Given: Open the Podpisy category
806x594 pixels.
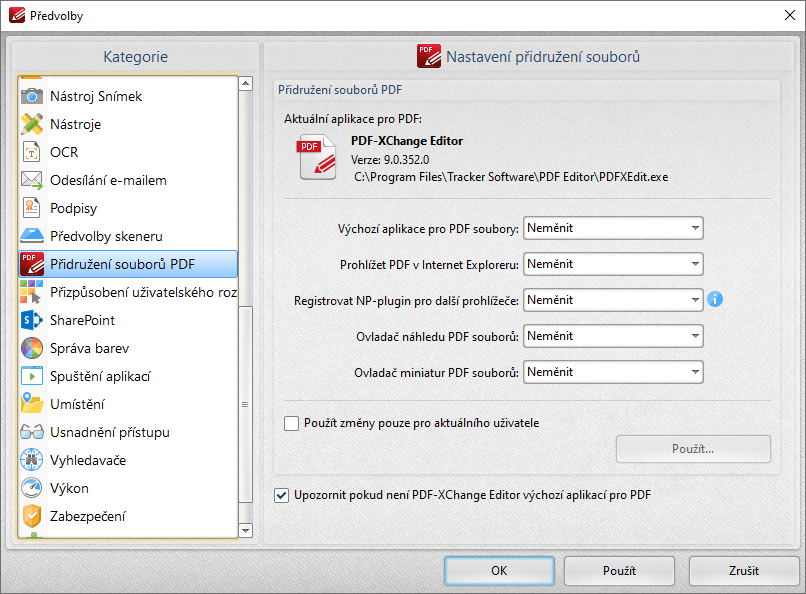Looking at the screenshot, I should pyautogui.click(x=129, y=208).
